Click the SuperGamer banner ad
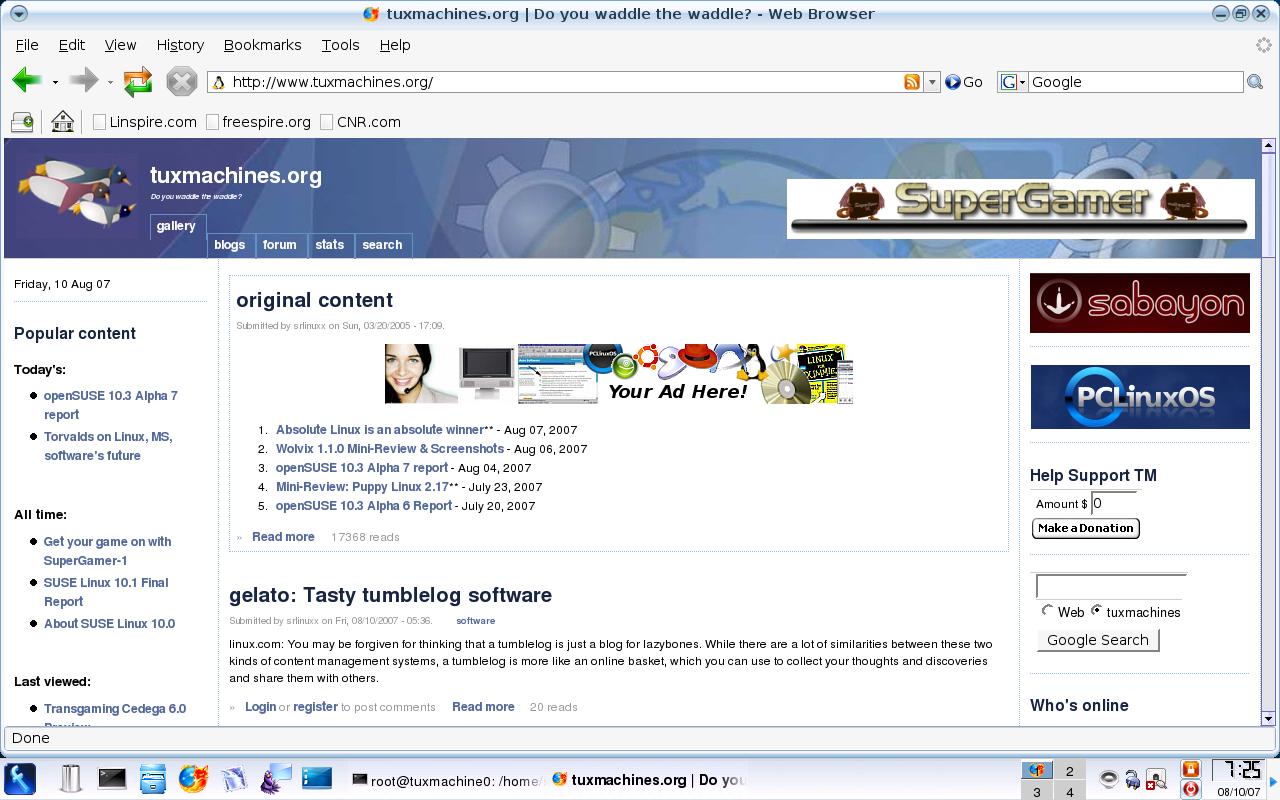Image resolution: width=1280 pixels, height=800 pixels. (x=1021, y=208)
